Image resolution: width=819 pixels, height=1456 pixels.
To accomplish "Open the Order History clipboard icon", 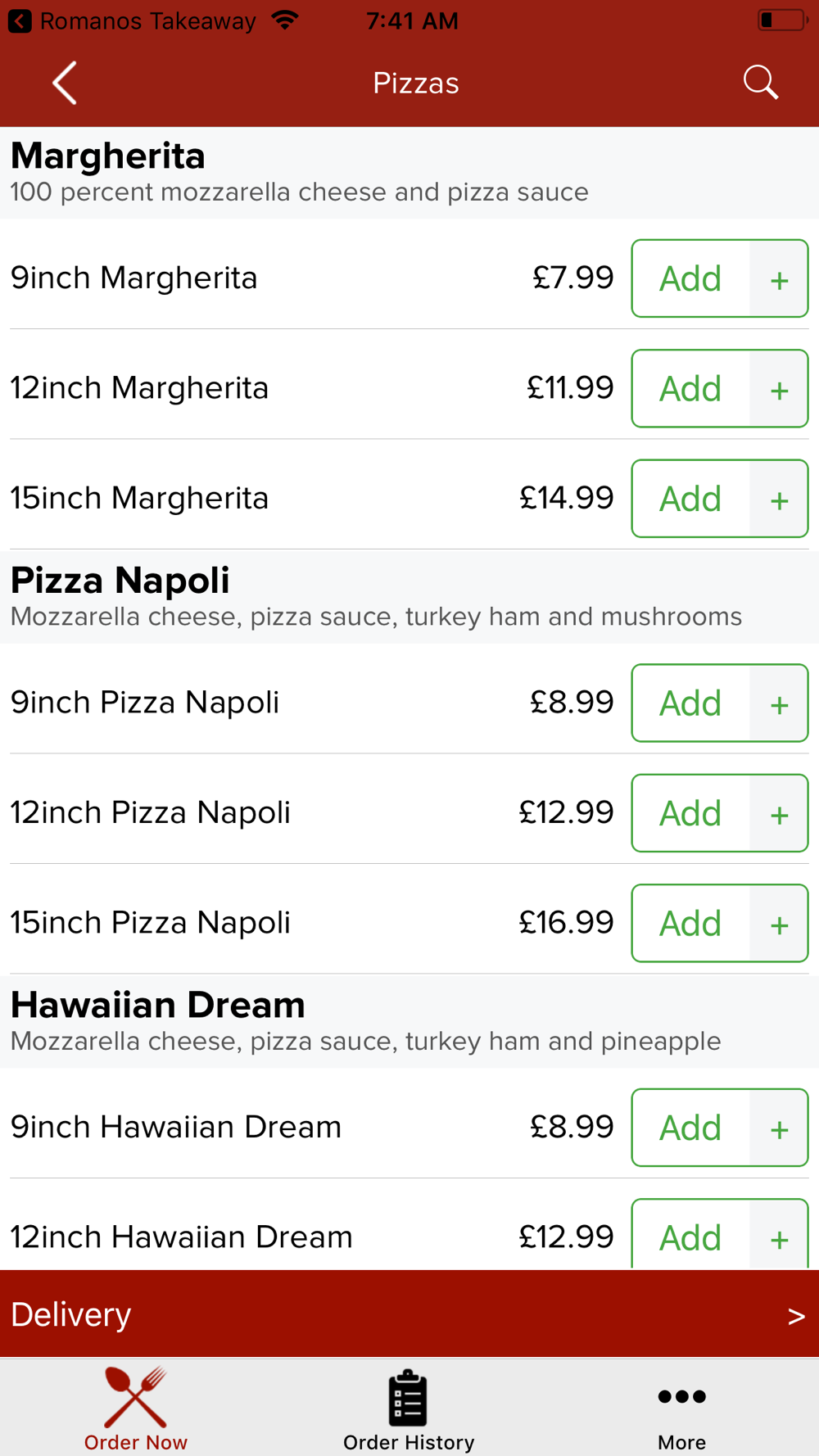I will pyautogui.click(x=408, y=1397).
